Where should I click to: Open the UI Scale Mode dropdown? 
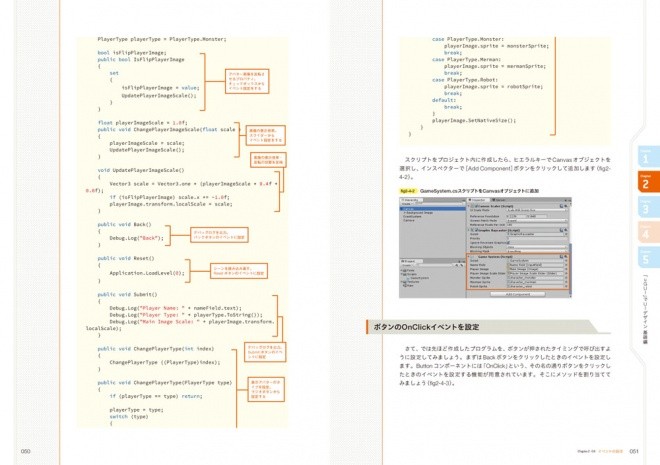pyautogui.click(x=537, y=210)
